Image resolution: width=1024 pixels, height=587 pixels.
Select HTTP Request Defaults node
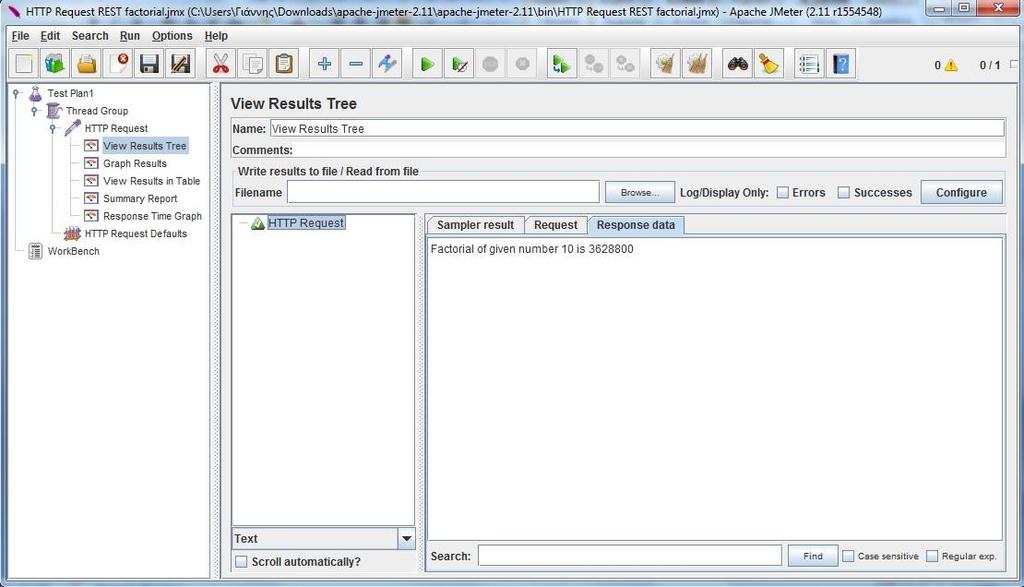pos(135,234)
